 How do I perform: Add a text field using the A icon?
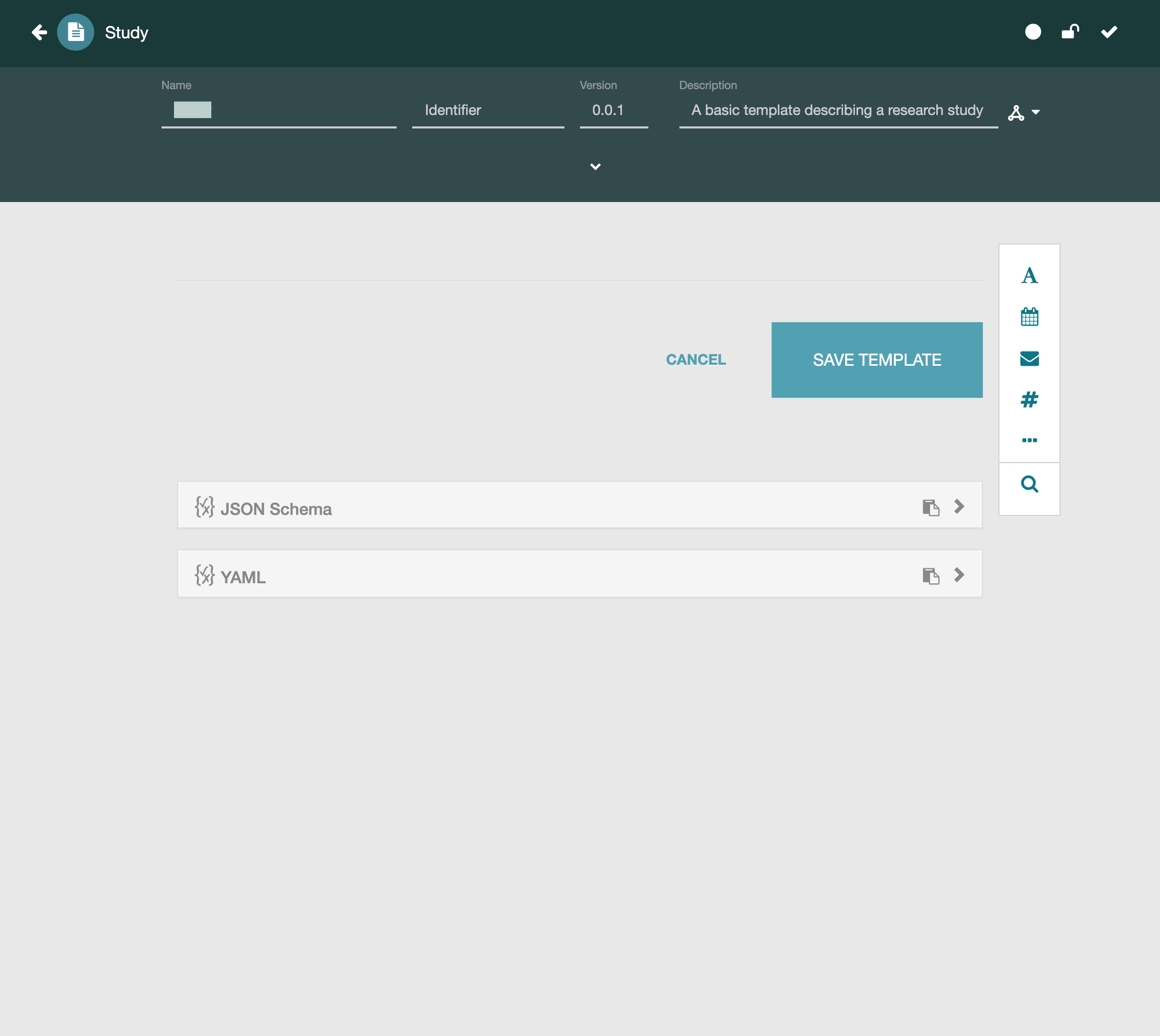coord(1029,276)
